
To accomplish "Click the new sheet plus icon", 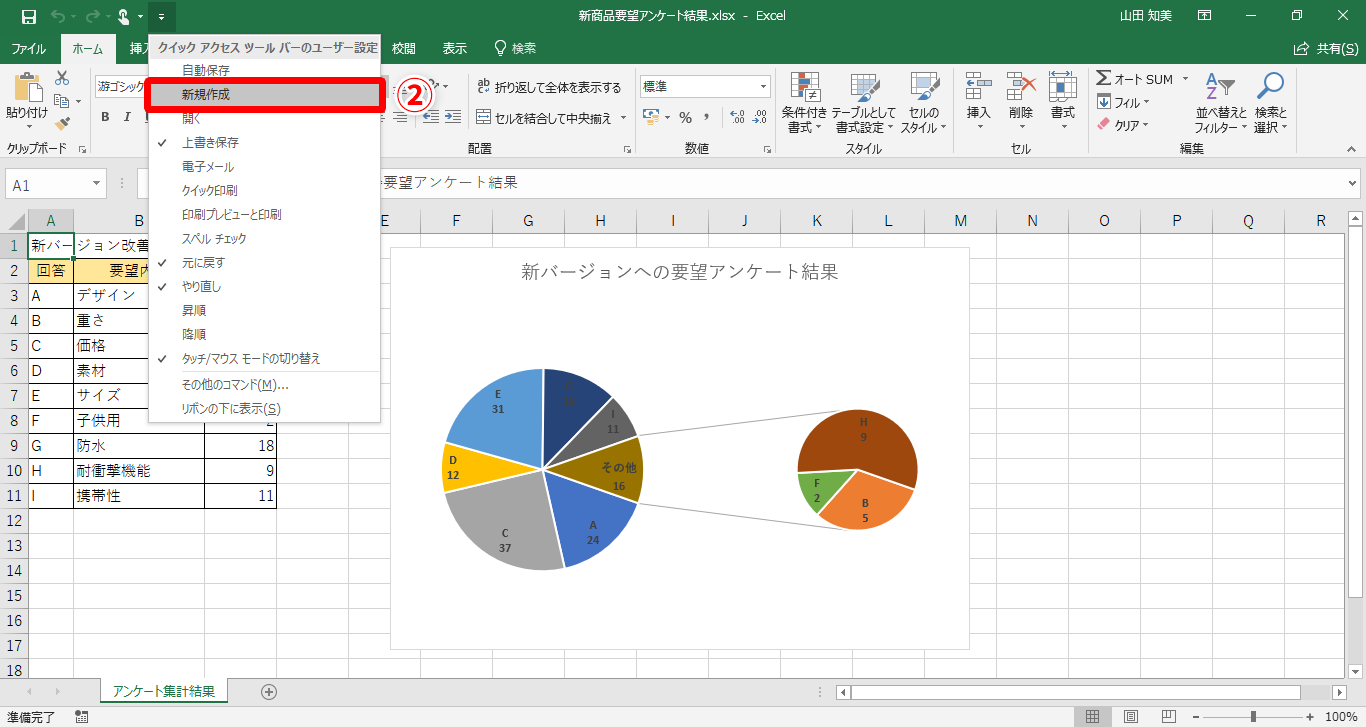I will (x=268, y=691).
